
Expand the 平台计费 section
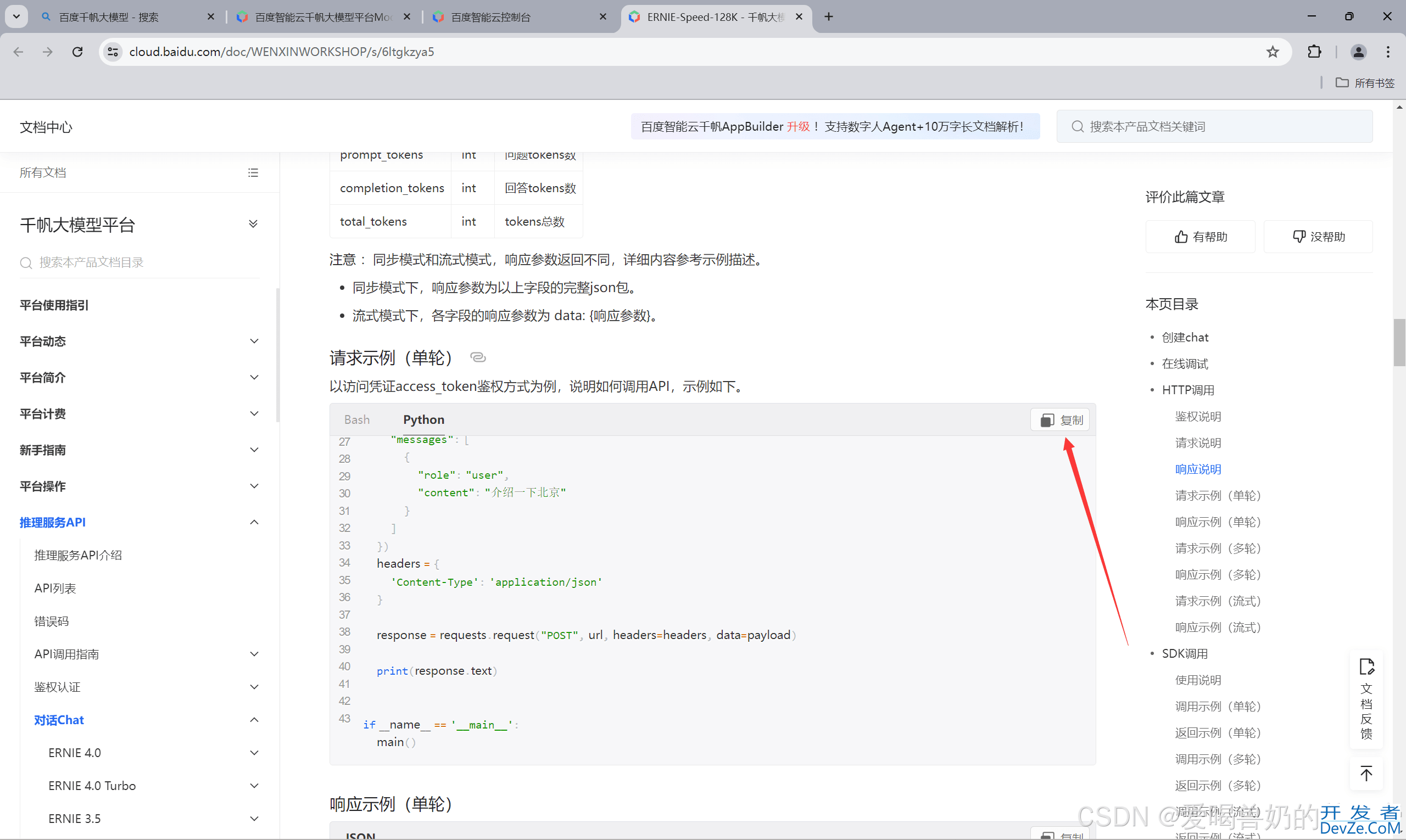(254, 414)
